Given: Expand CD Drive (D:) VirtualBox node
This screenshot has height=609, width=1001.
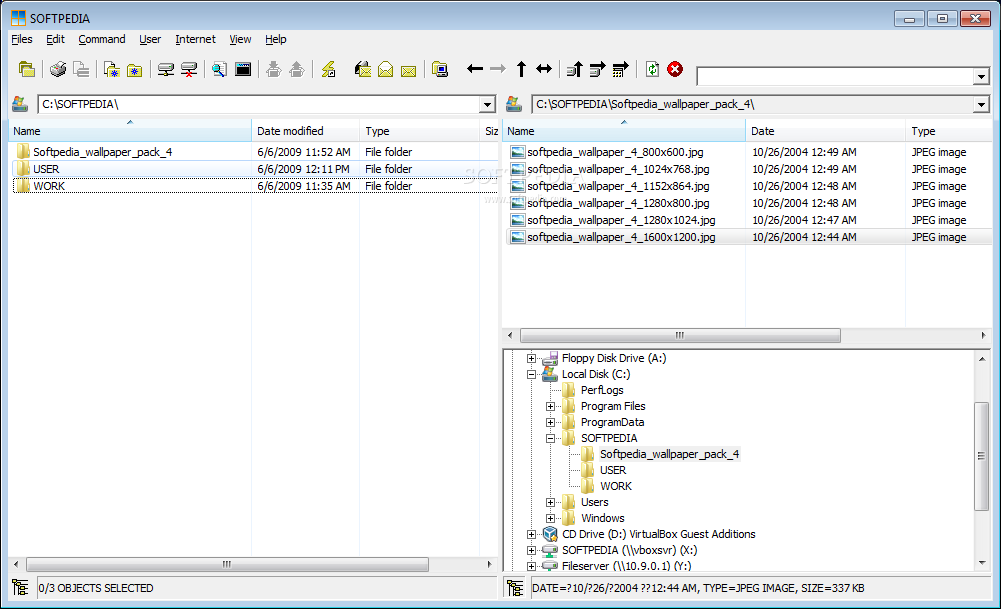Looking at the screenshot, I should [531, 534].
